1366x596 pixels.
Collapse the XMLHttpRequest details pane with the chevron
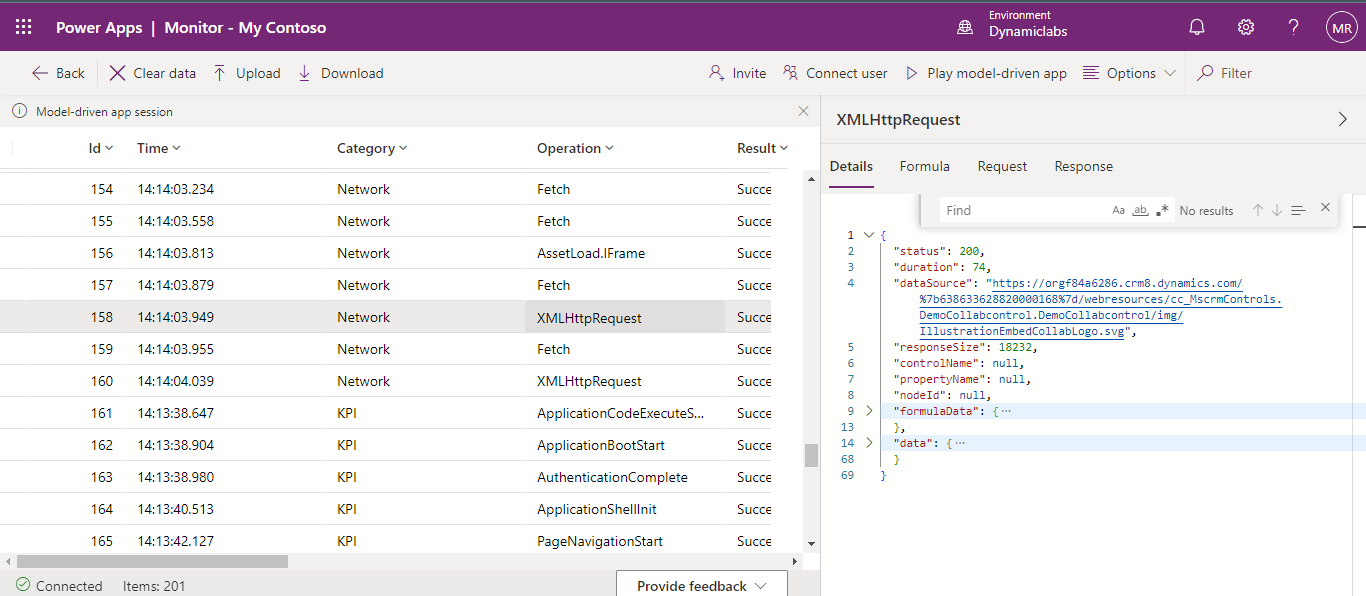coord(1342,119)
